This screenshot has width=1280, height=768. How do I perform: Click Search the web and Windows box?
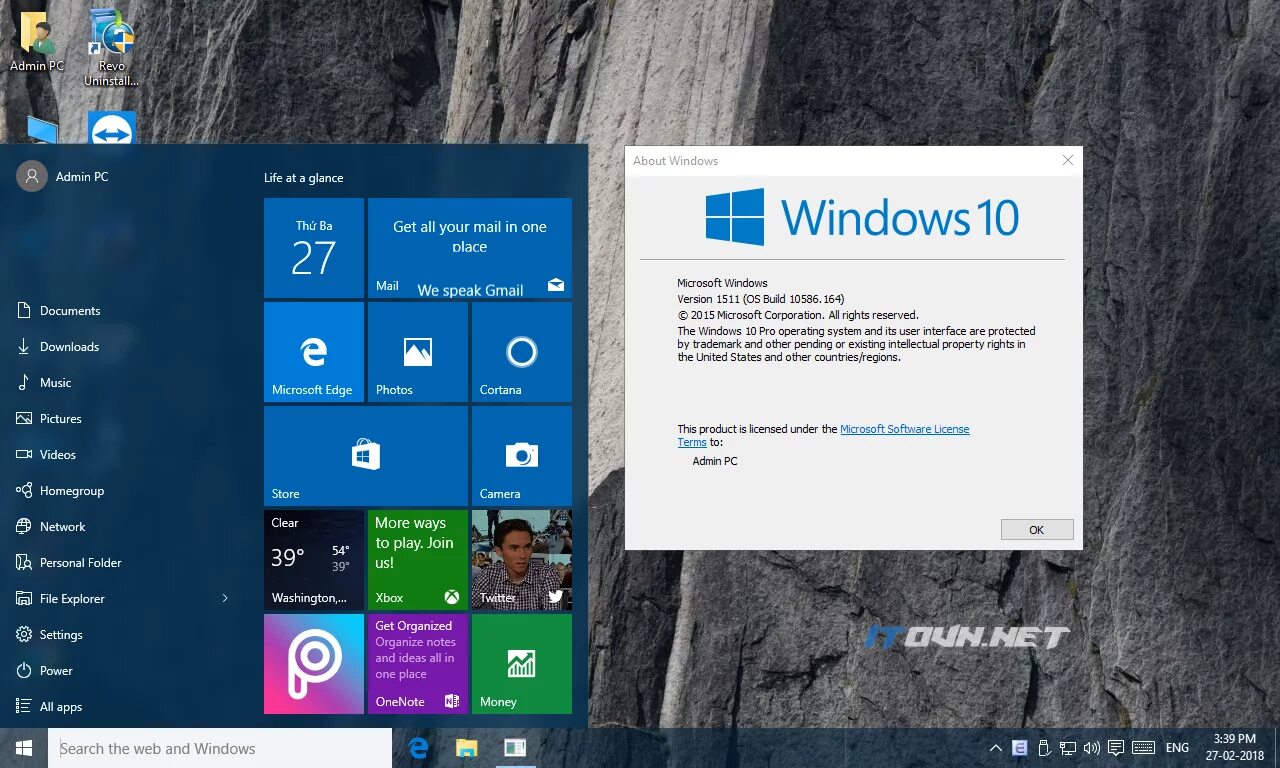pos(220,748)
